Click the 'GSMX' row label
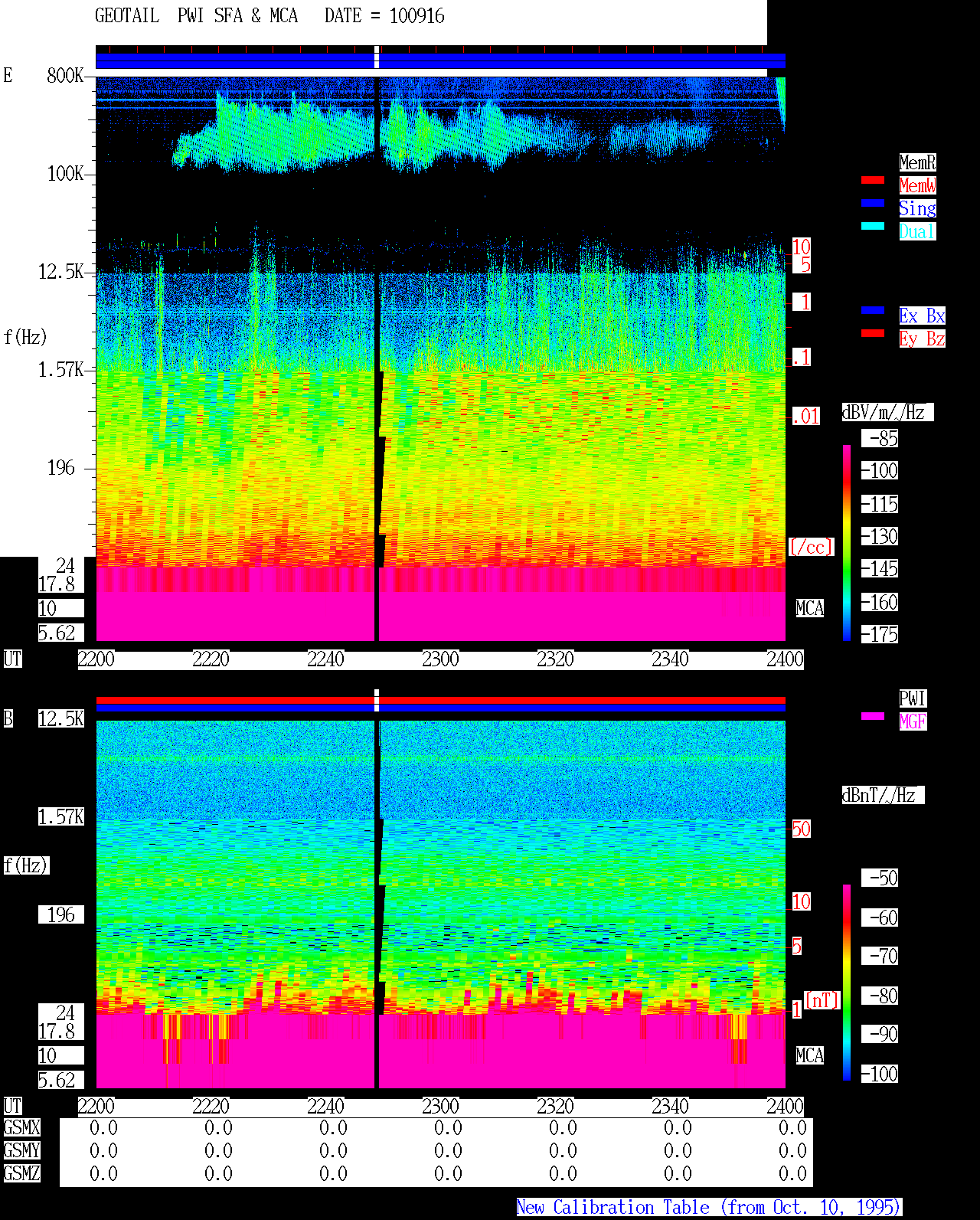The image size is (980, 1220). [x=21, y=1127]
